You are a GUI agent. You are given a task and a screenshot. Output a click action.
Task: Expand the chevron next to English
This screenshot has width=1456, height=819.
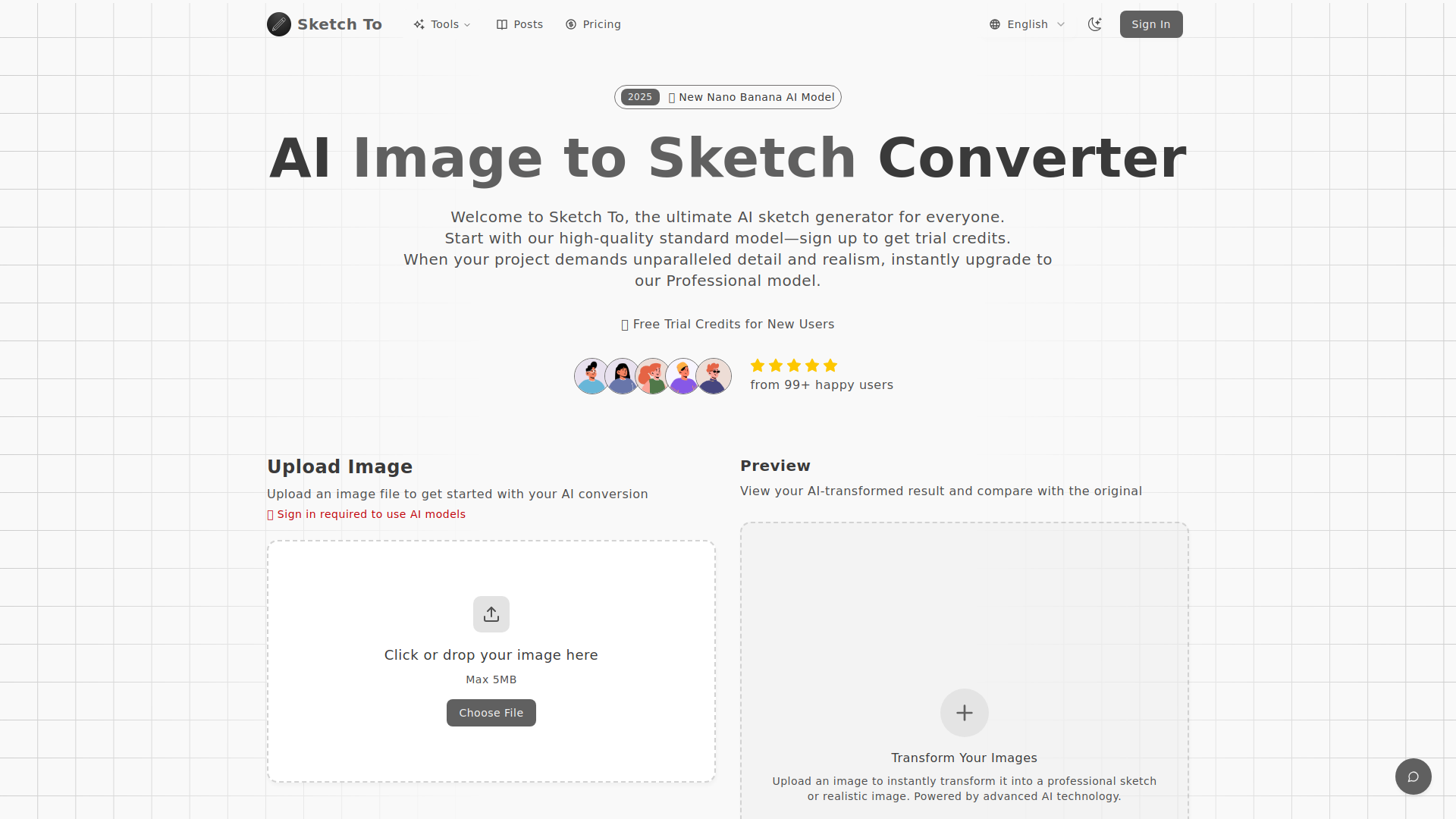pos(1060,24)
